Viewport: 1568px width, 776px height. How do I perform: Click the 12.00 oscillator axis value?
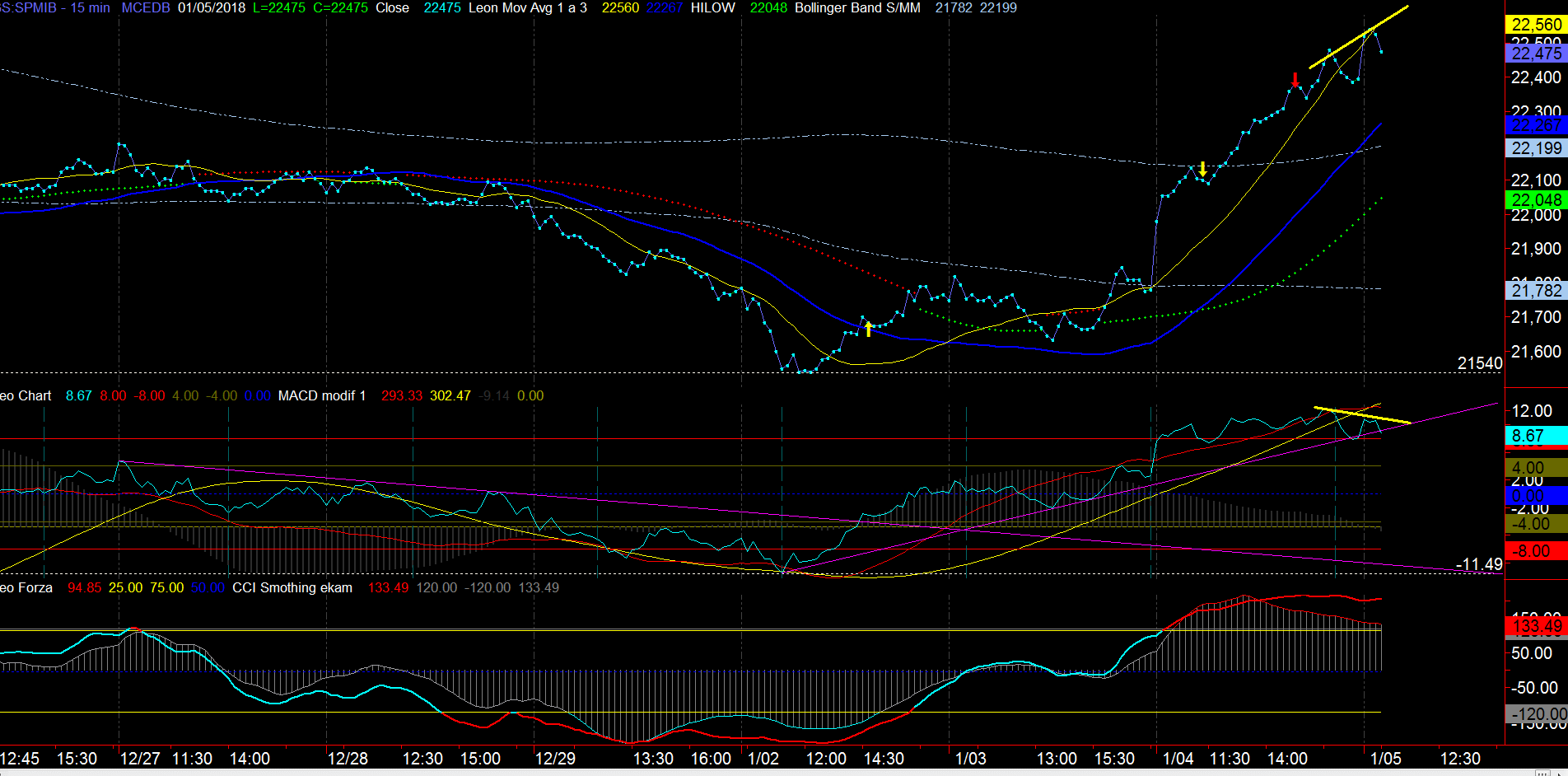pos(1532,411)
